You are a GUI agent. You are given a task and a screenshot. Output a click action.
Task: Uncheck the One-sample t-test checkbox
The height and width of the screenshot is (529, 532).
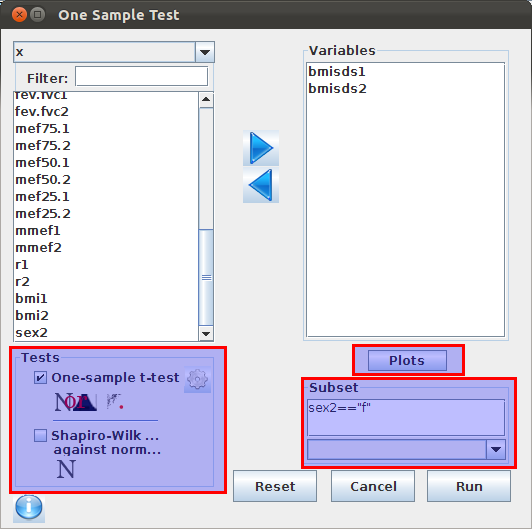(40, 378)
